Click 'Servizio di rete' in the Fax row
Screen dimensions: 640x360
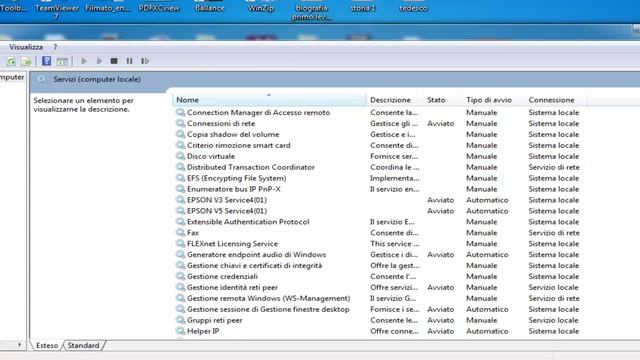[554, 233]
